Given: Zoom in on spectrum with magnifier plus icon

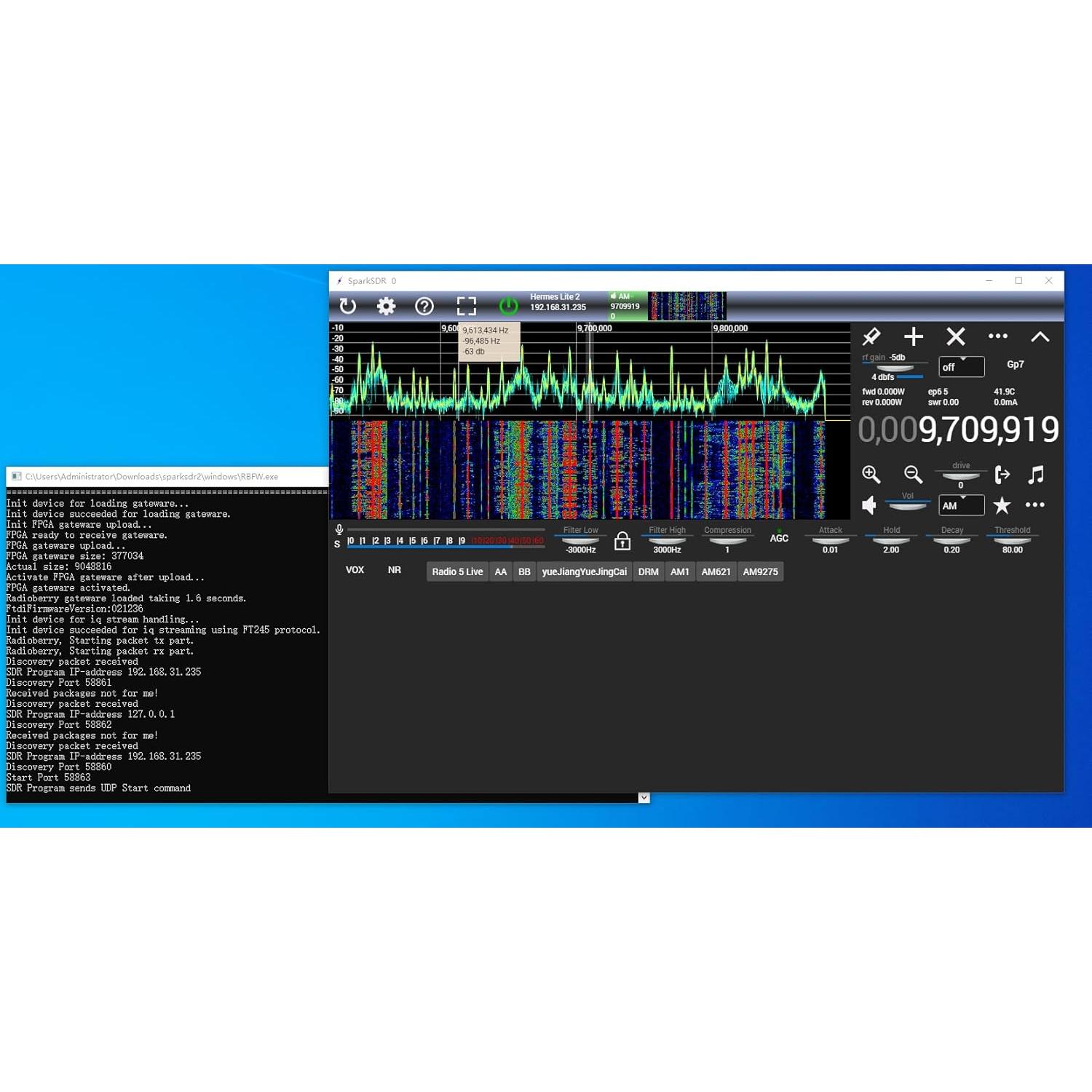Looking at the screenshot, I should pyautogui.click(x=871, y=475).
